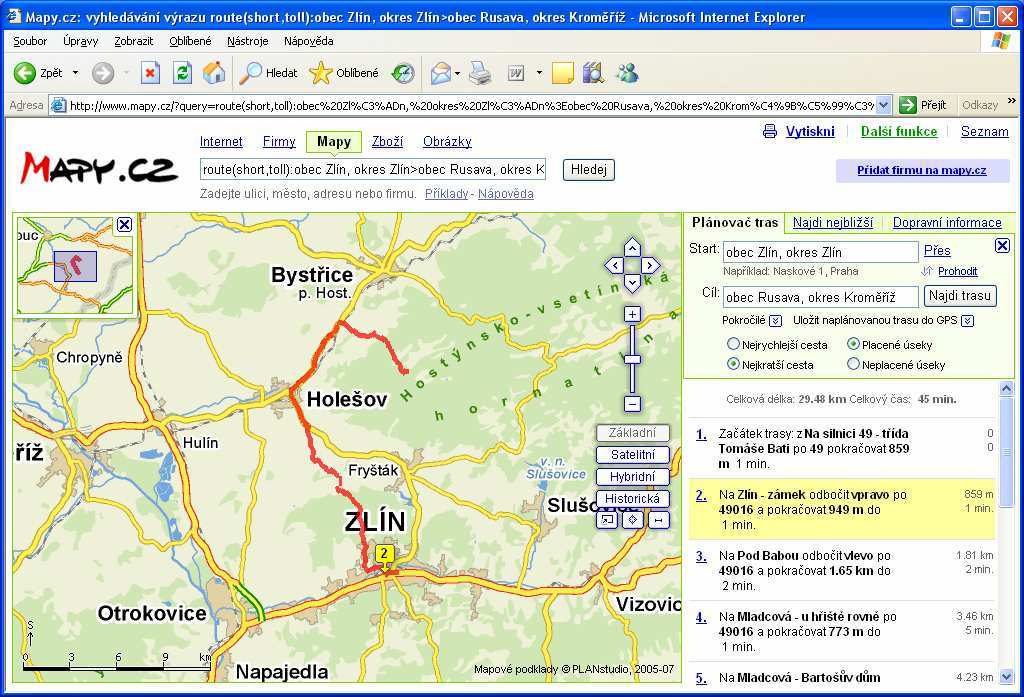Open the Úpravy menu

[80, 41]
